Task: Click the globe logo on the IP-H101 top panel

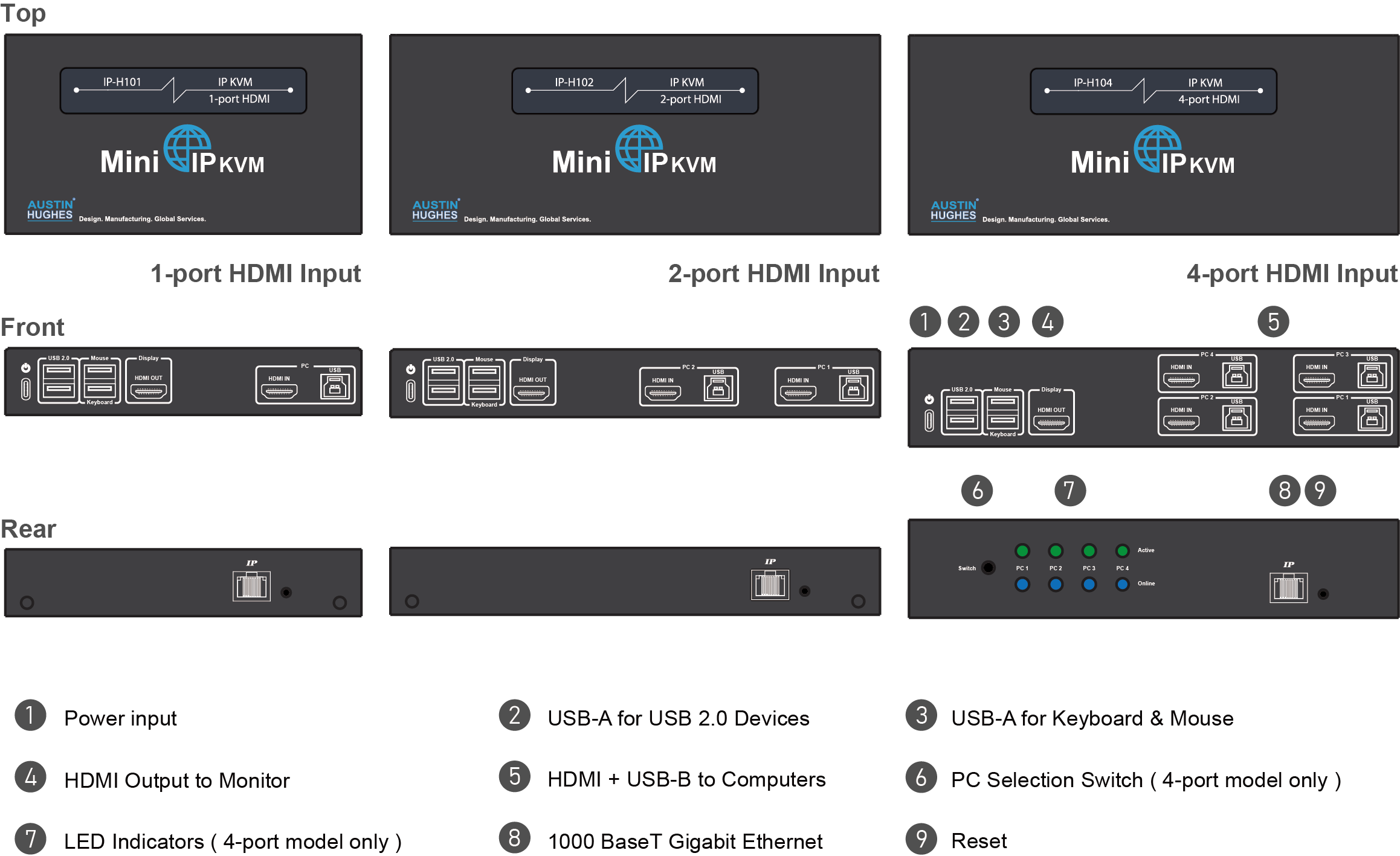Action: tap(188, 149)
